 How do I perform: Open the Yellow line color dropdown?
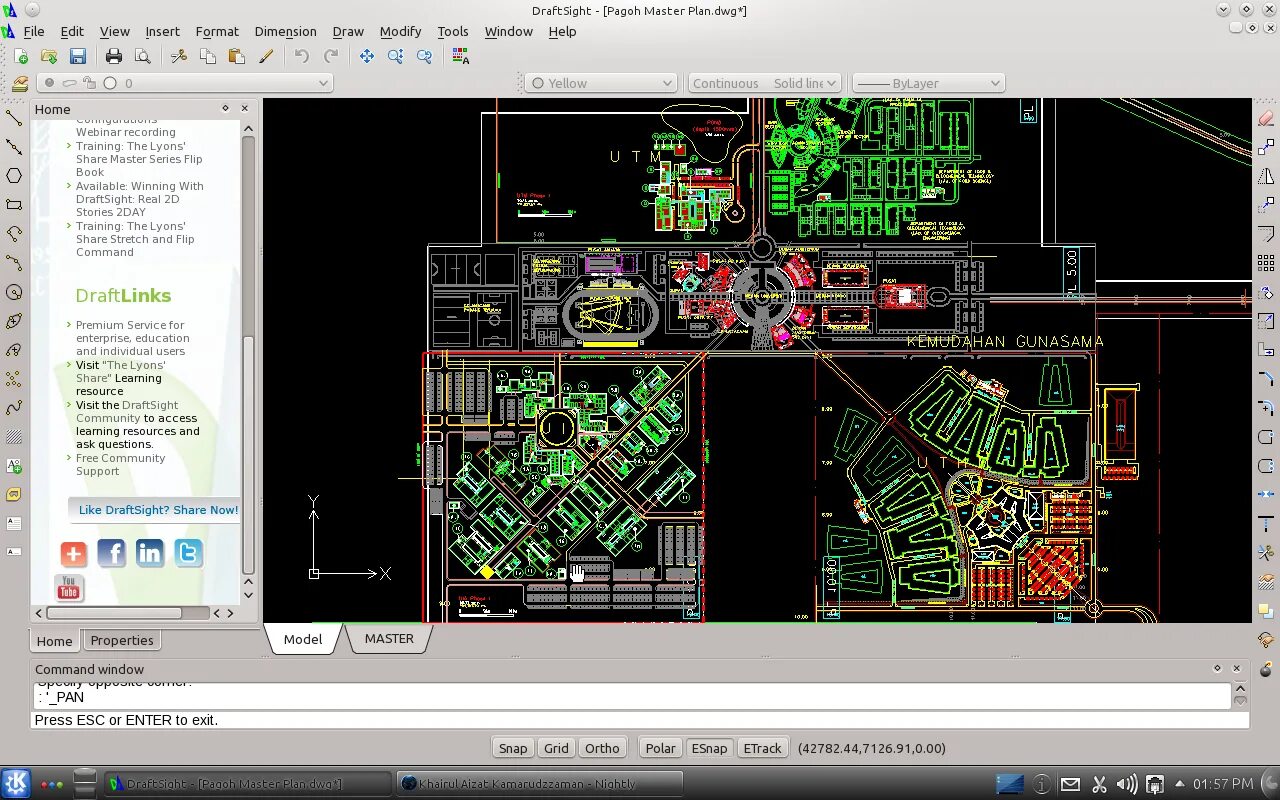[x=602, y=83]
